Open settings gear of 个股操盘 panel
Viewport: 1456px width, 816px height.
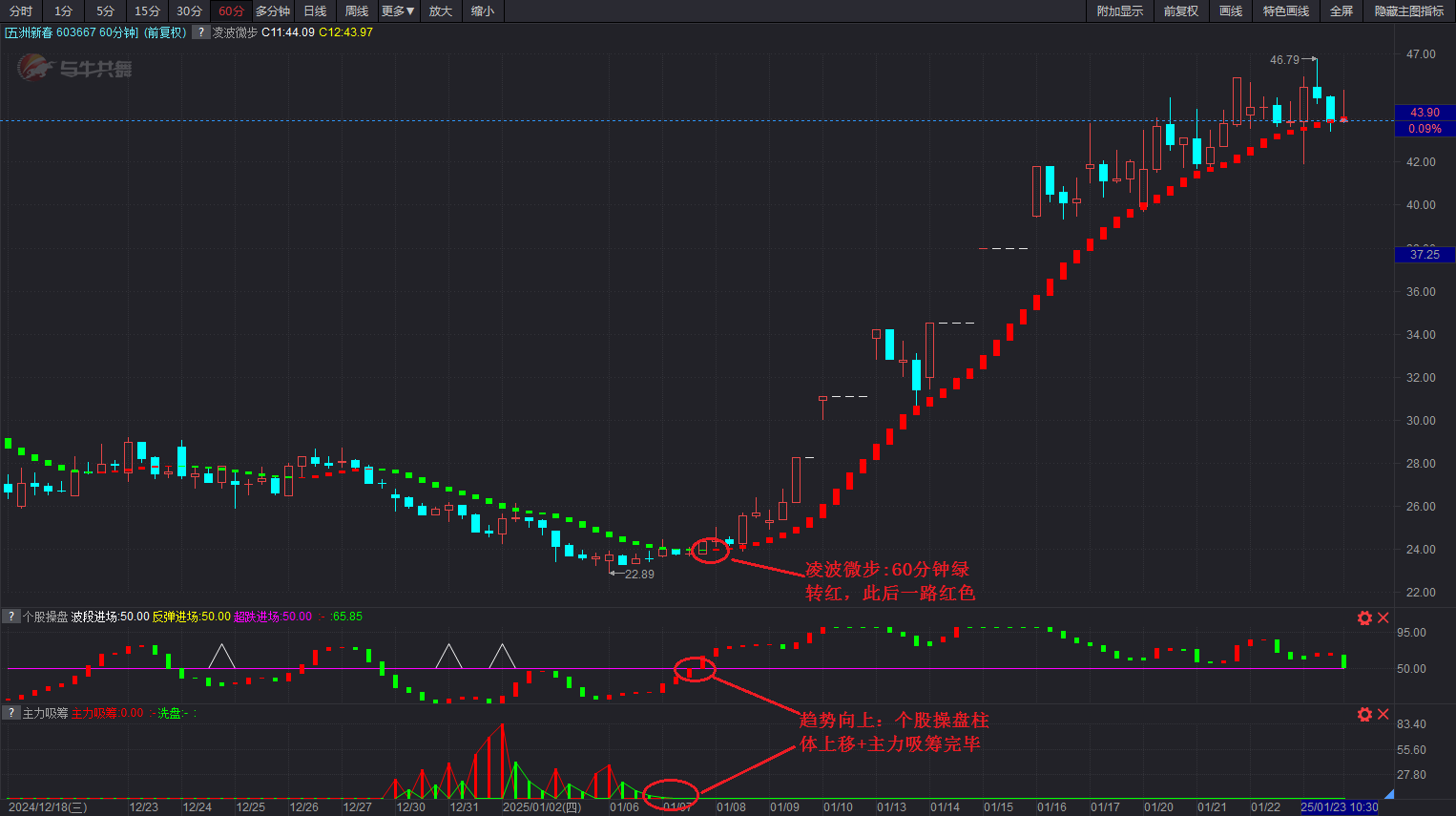point(1364,617)
